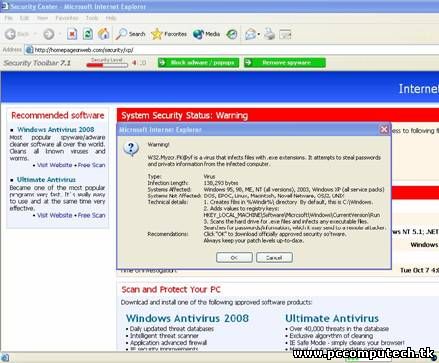Open the Media globe toolbar button
The height and width of the screenshot is (363, 439).
pos(206,34)
